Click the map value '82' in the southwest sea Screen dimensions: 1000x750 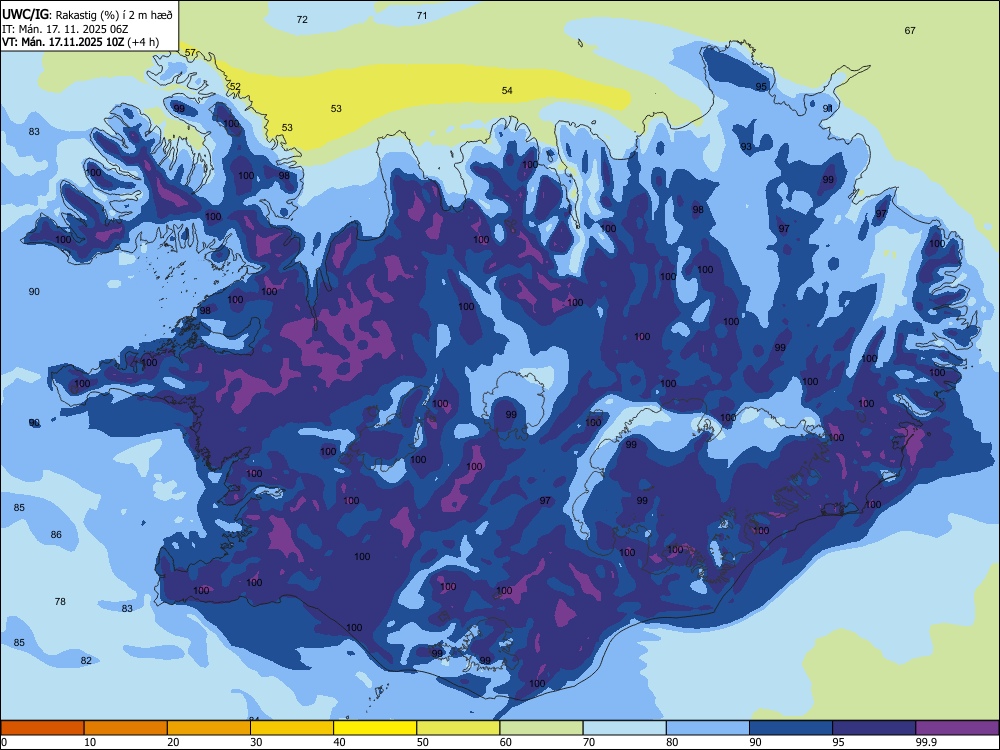coord(86,661)
